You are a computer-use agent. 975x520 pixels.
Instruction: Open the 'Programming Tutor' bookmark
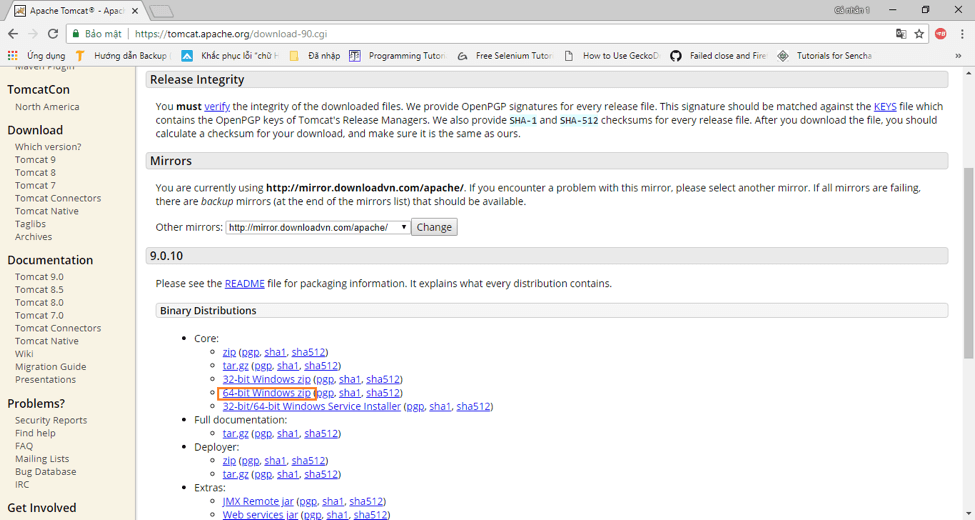click(x=397, y=55)
